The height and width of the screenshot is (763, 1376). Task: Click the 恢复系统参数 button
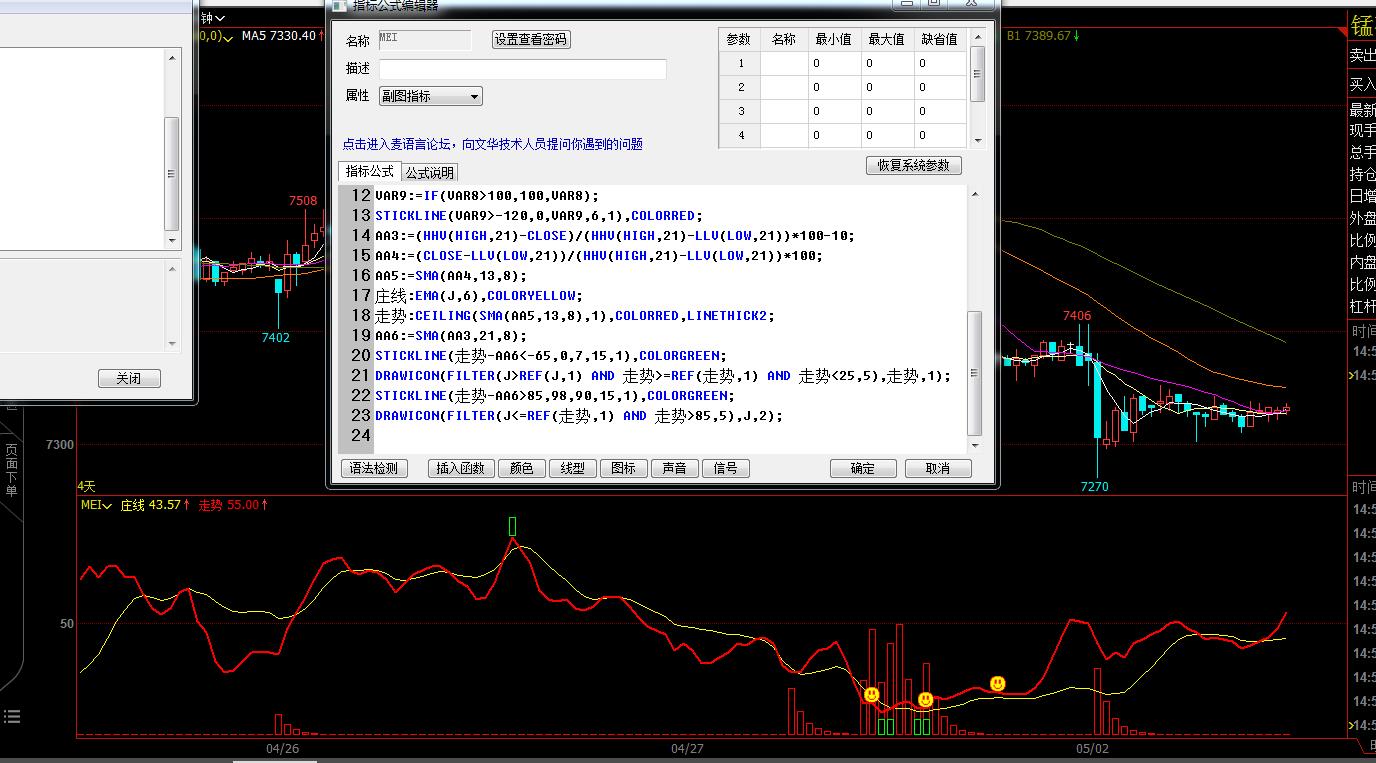tap(913, 165)
